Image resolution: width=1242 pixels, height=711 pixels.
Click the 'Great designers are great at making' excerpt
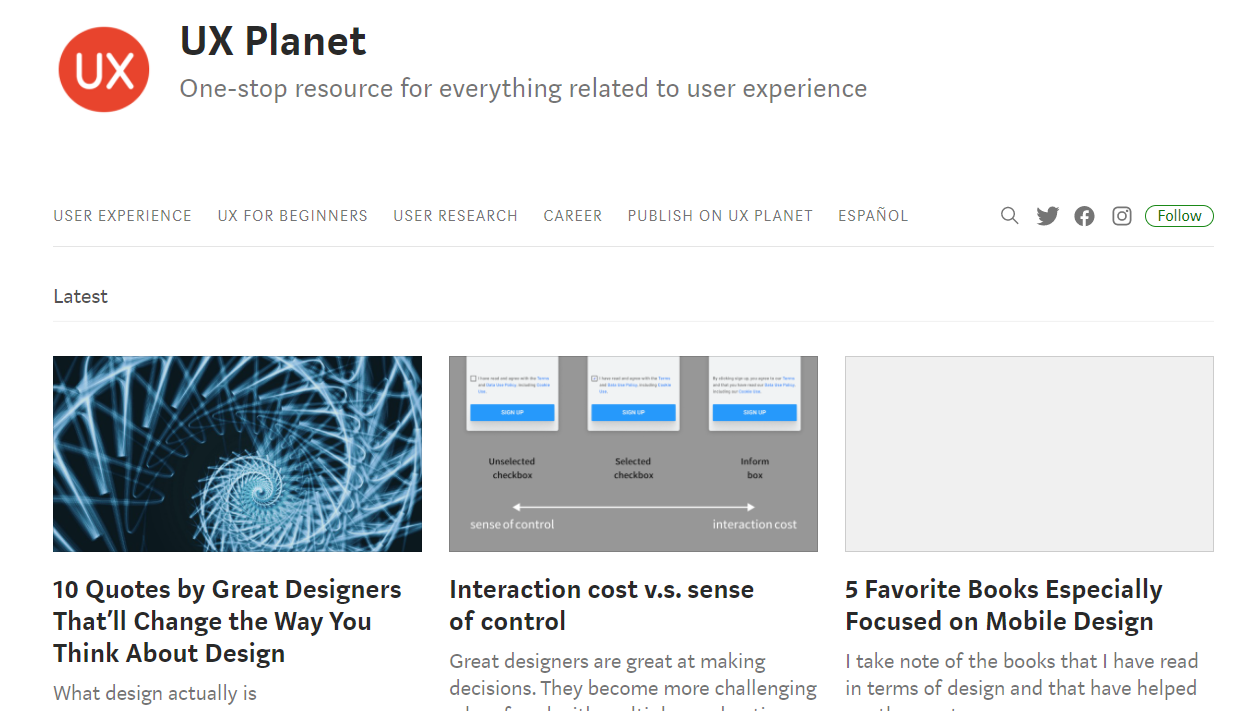coord(632,680)
